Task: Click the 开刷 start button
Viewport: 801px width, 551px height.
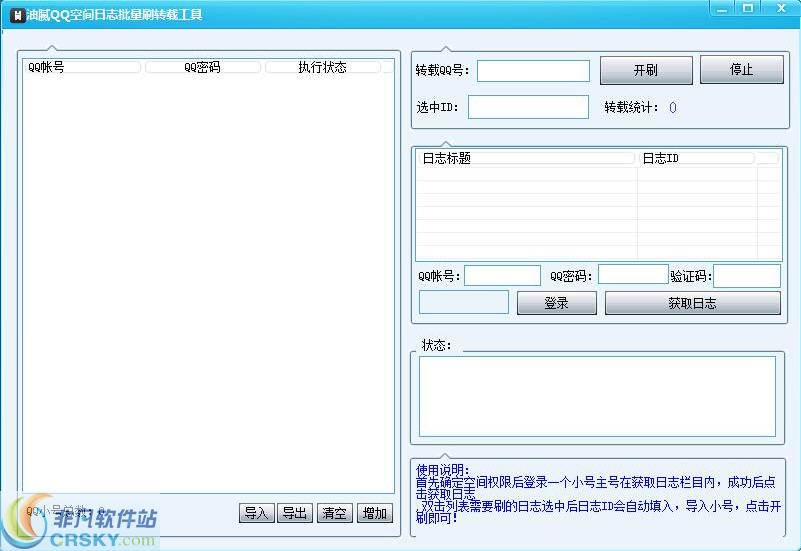Action: 646,70
